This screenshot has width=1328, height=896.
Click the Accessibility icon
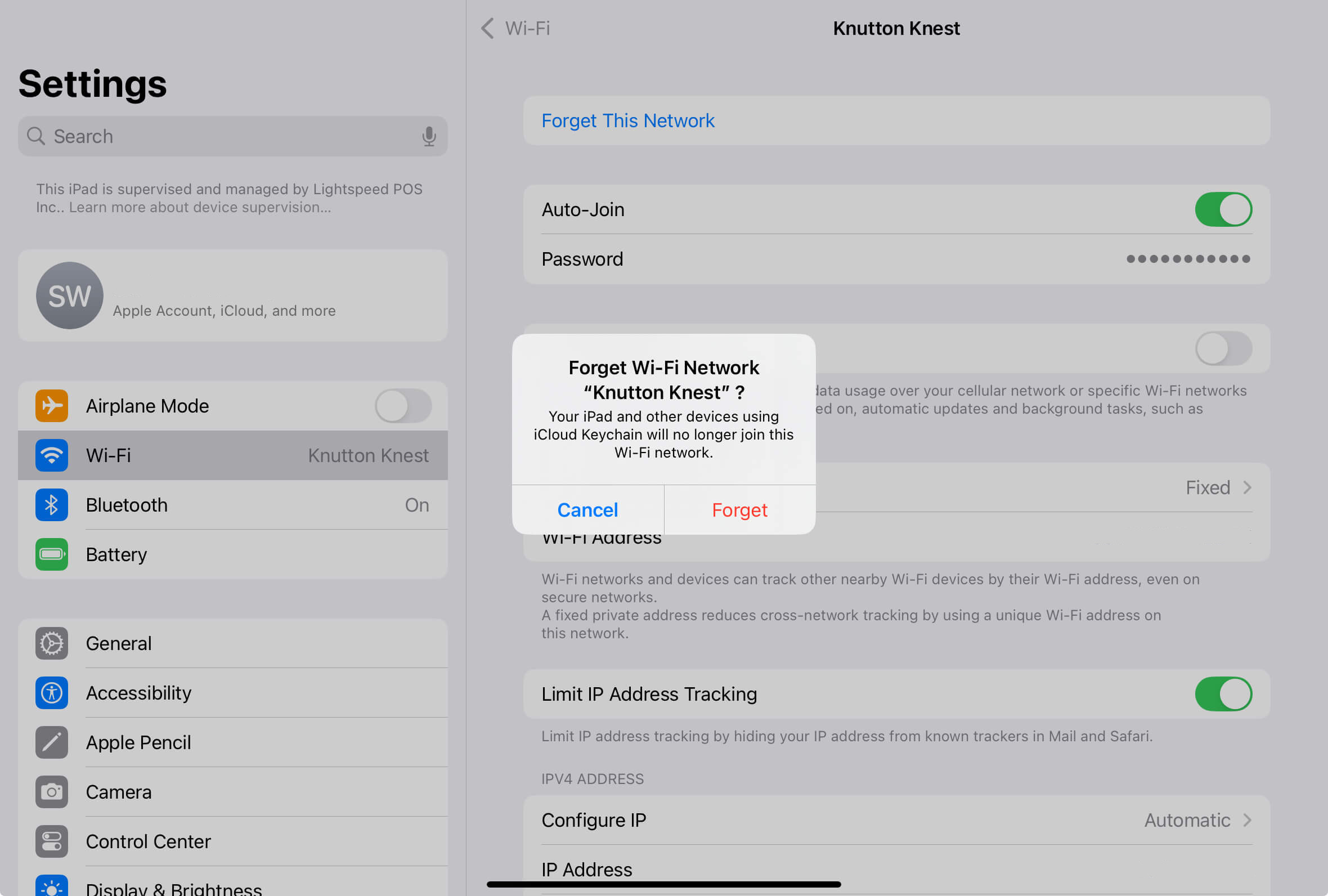(x=51, y=693)
